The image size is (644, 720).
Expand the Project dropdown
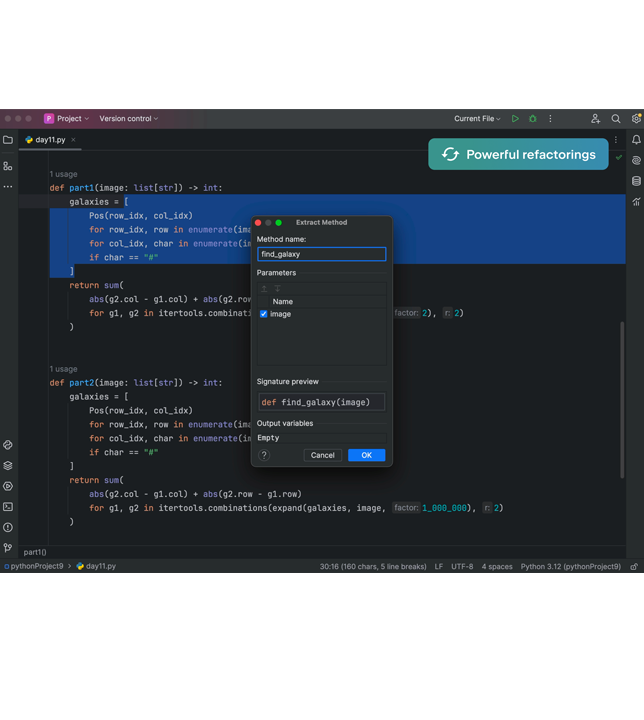tap(67, 119)
